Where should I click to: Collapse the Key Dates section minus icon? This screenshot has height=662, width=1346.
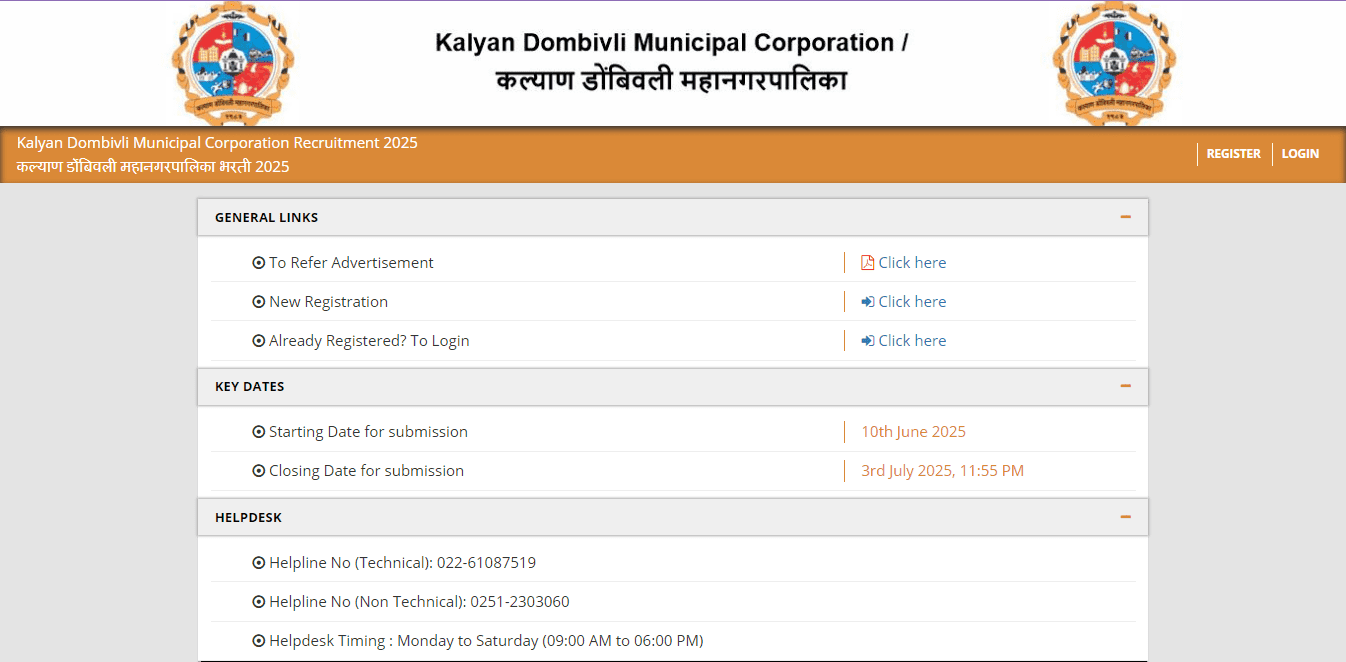click(x=1125, y=386)
